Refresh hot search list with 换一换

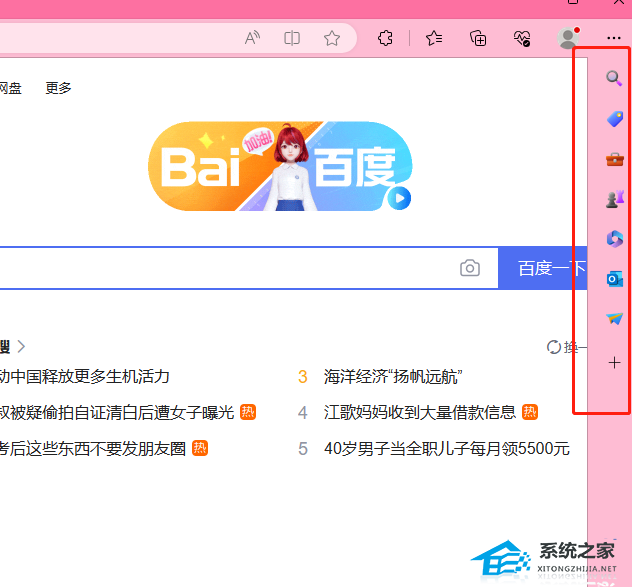(x=566, y=347)
